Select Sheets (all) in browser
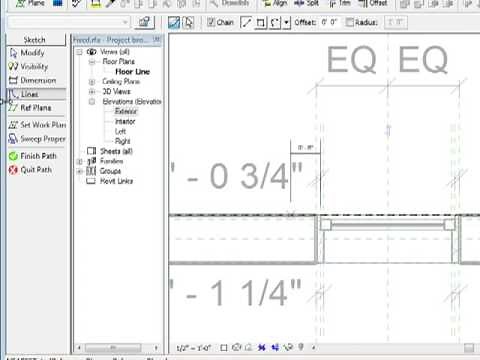The image size is (480, 360). (x=116, y=151)
